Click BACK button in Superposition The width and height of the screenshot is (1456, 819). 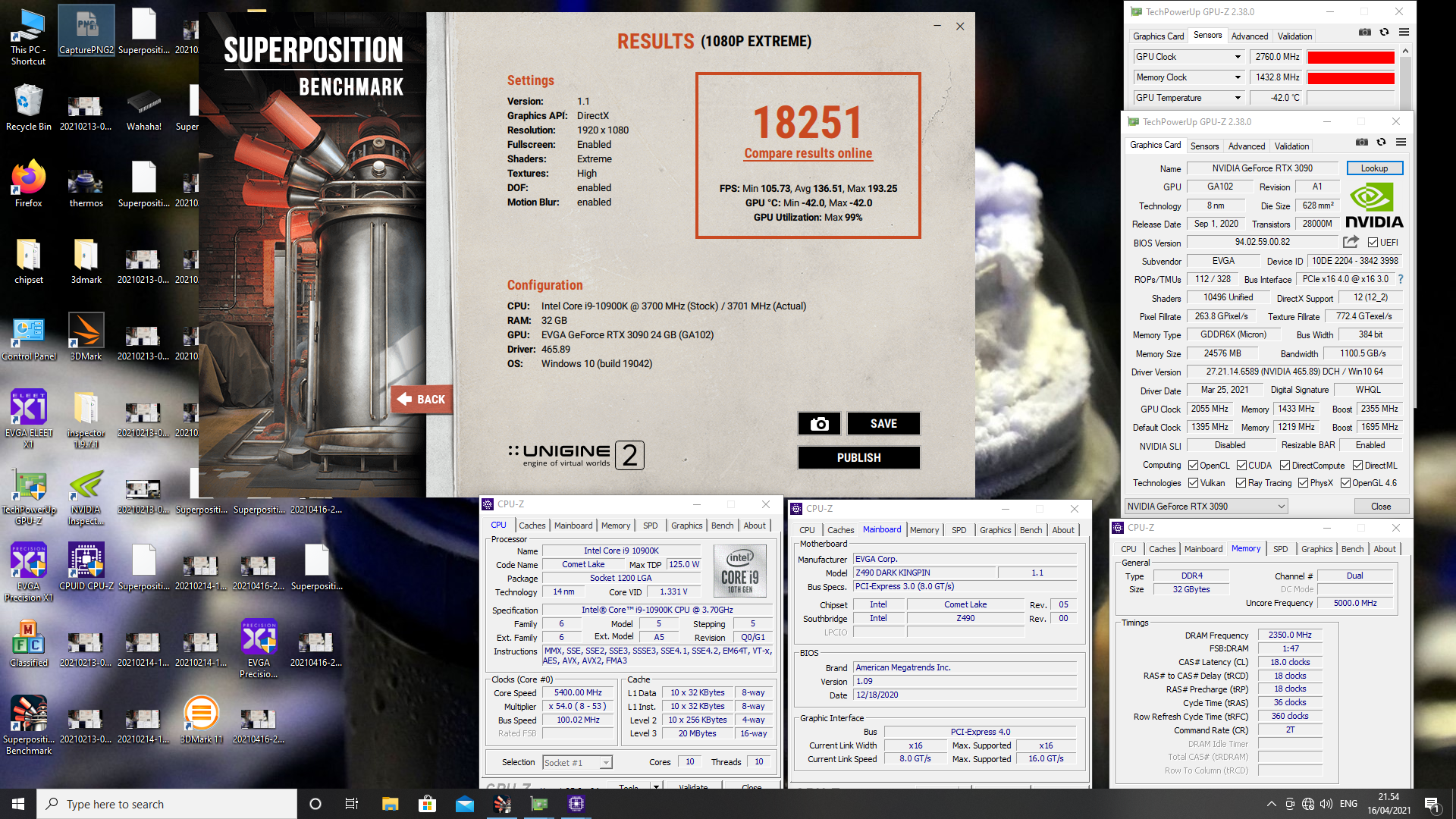coord(422,400)
